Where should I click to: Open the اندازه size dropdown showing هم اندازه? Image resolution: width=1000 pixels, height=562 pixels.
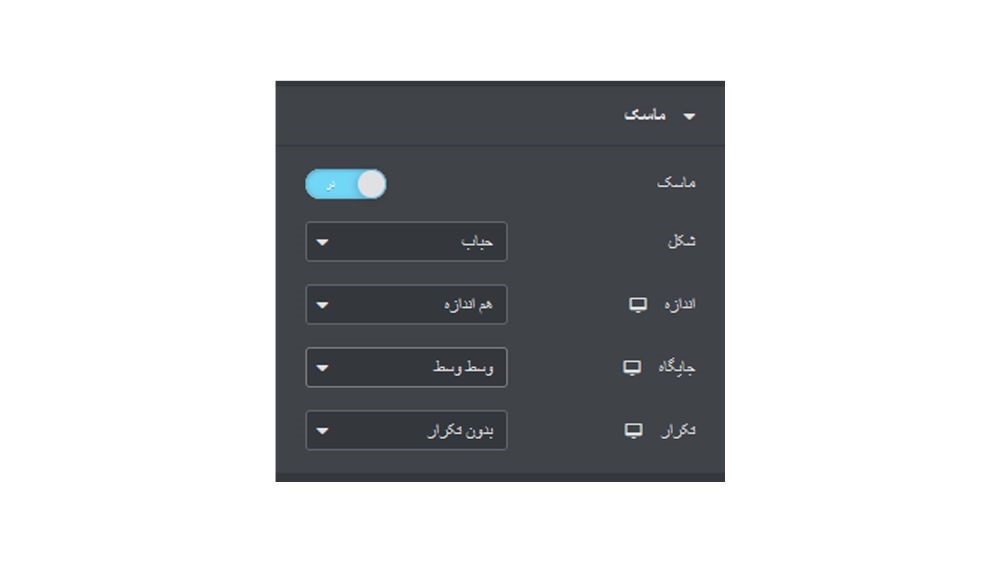[x=406, y=305]
